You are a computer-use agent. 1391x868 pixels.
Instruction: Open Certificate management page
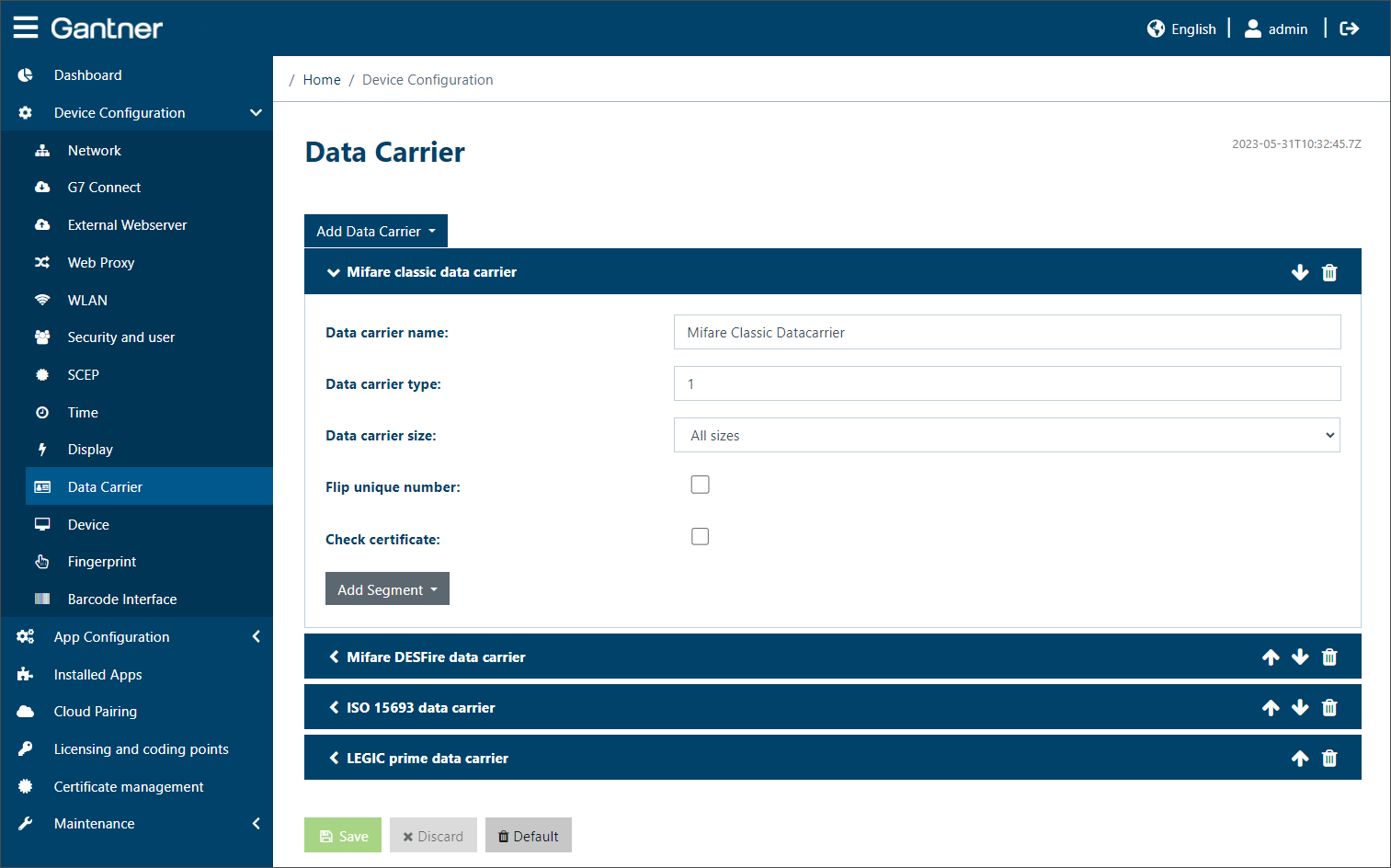tap(129, 786)
